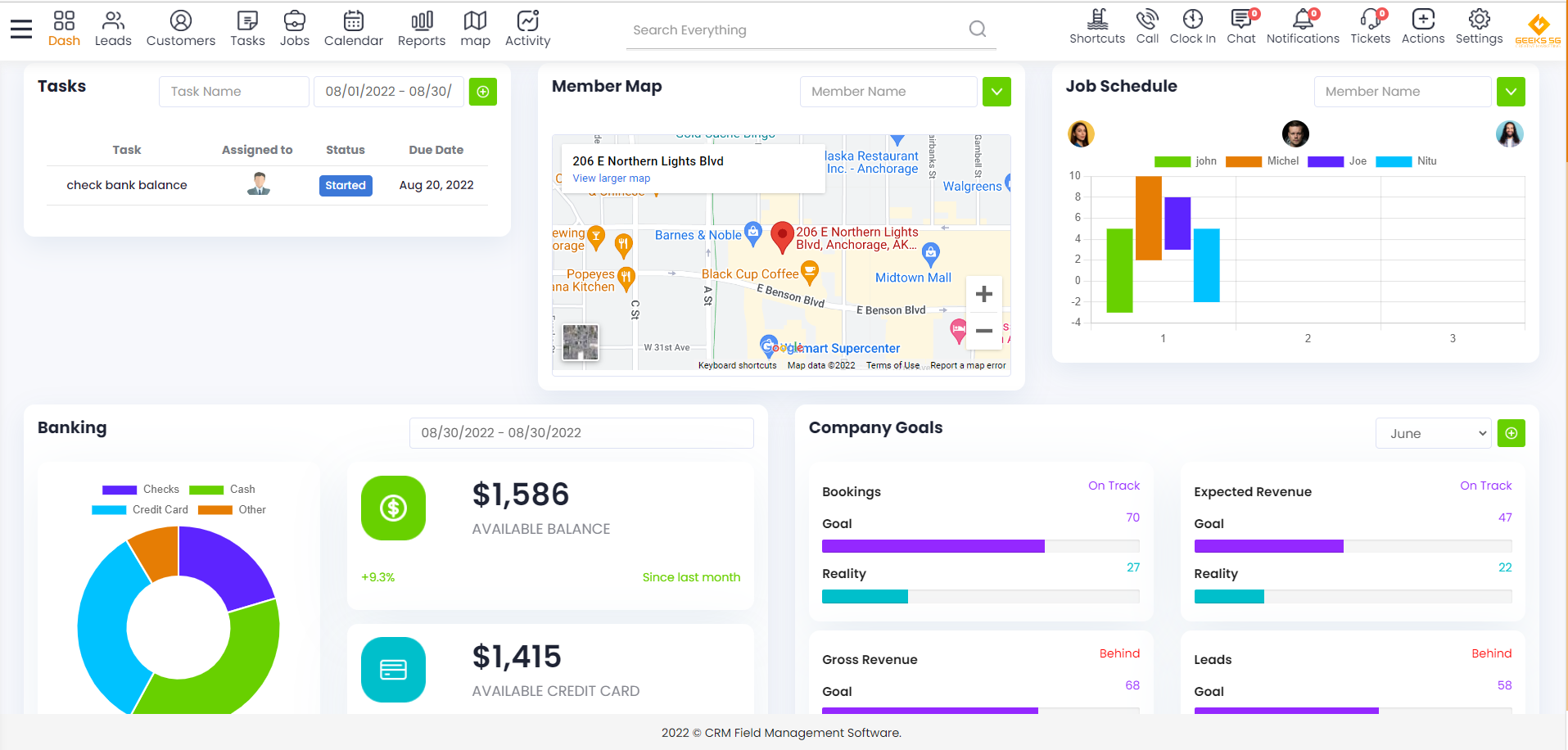Open the Job Schedule member dropdown
1568x750 pixels.
(x=1511, y=91)
